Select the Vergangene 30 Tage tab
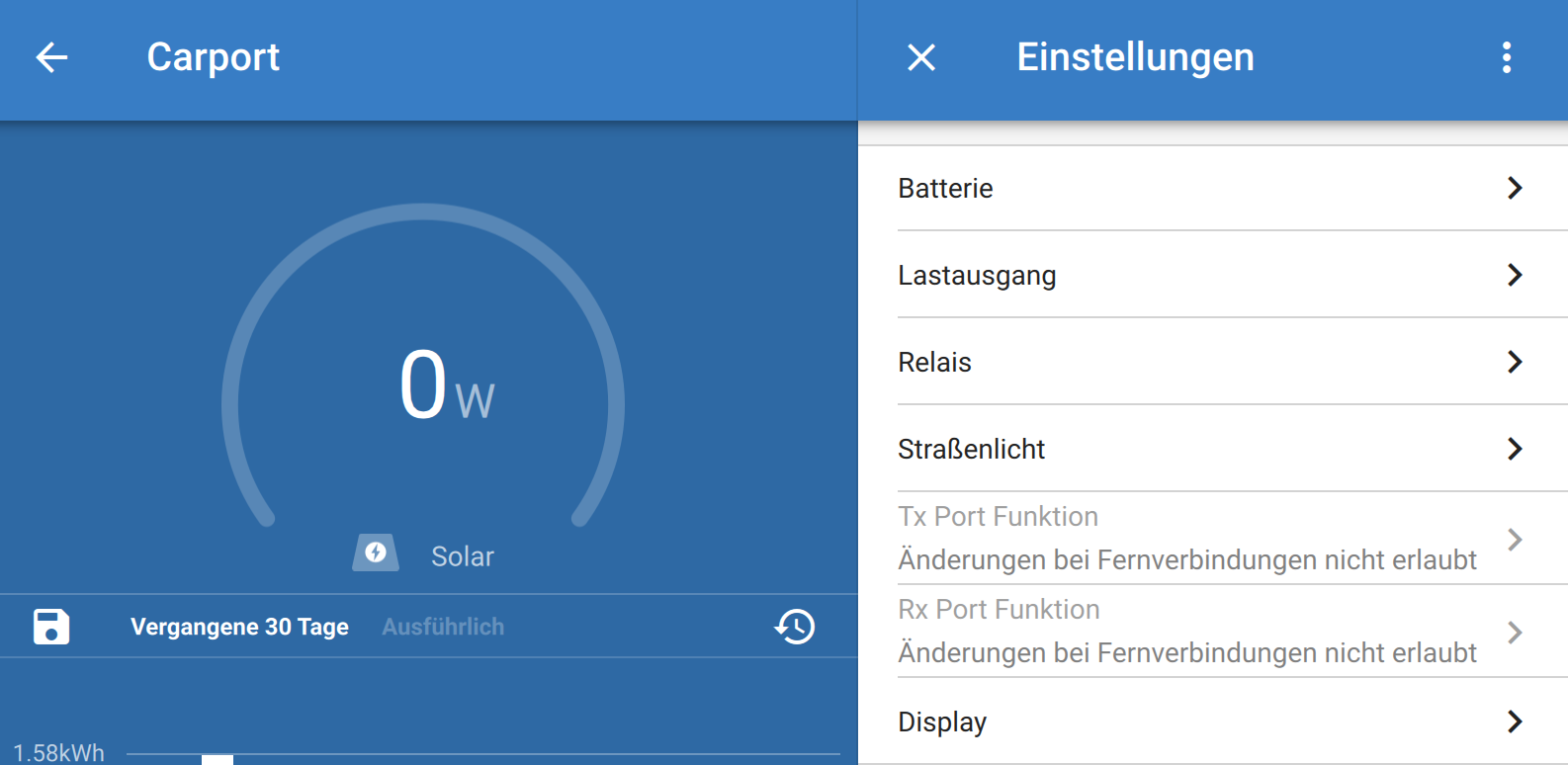The width and height of the screenshot is (1568, 765). tap(239, 627)
